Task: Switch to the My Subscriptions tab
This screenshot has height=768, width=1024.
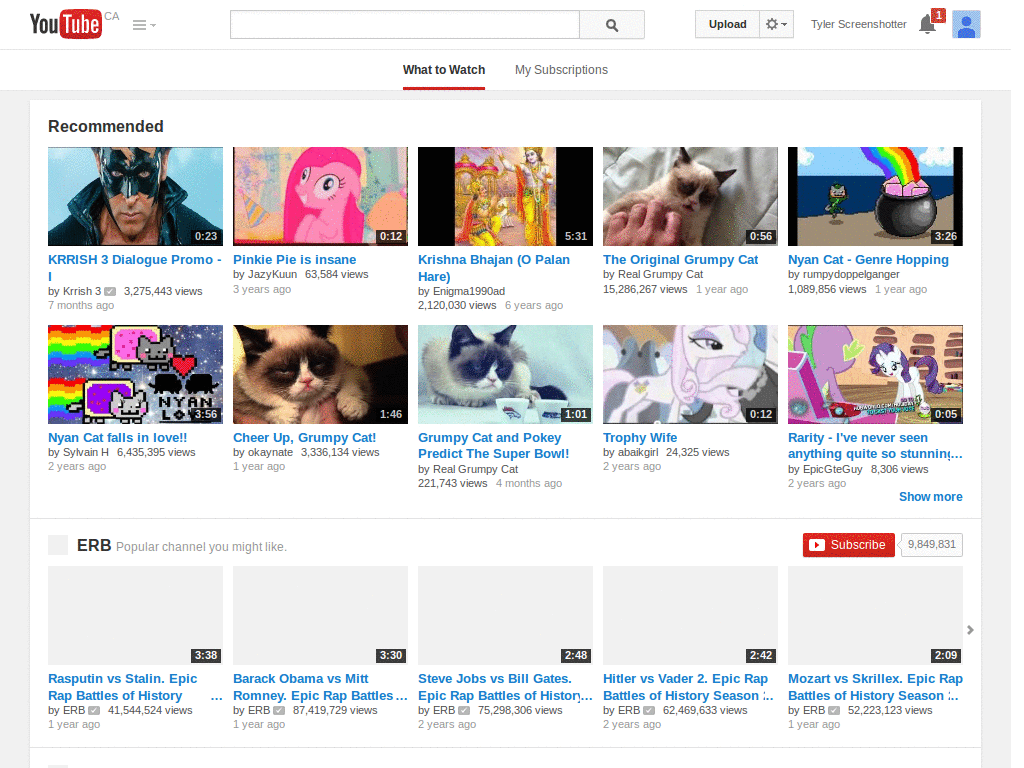Action: click(561, 70)
